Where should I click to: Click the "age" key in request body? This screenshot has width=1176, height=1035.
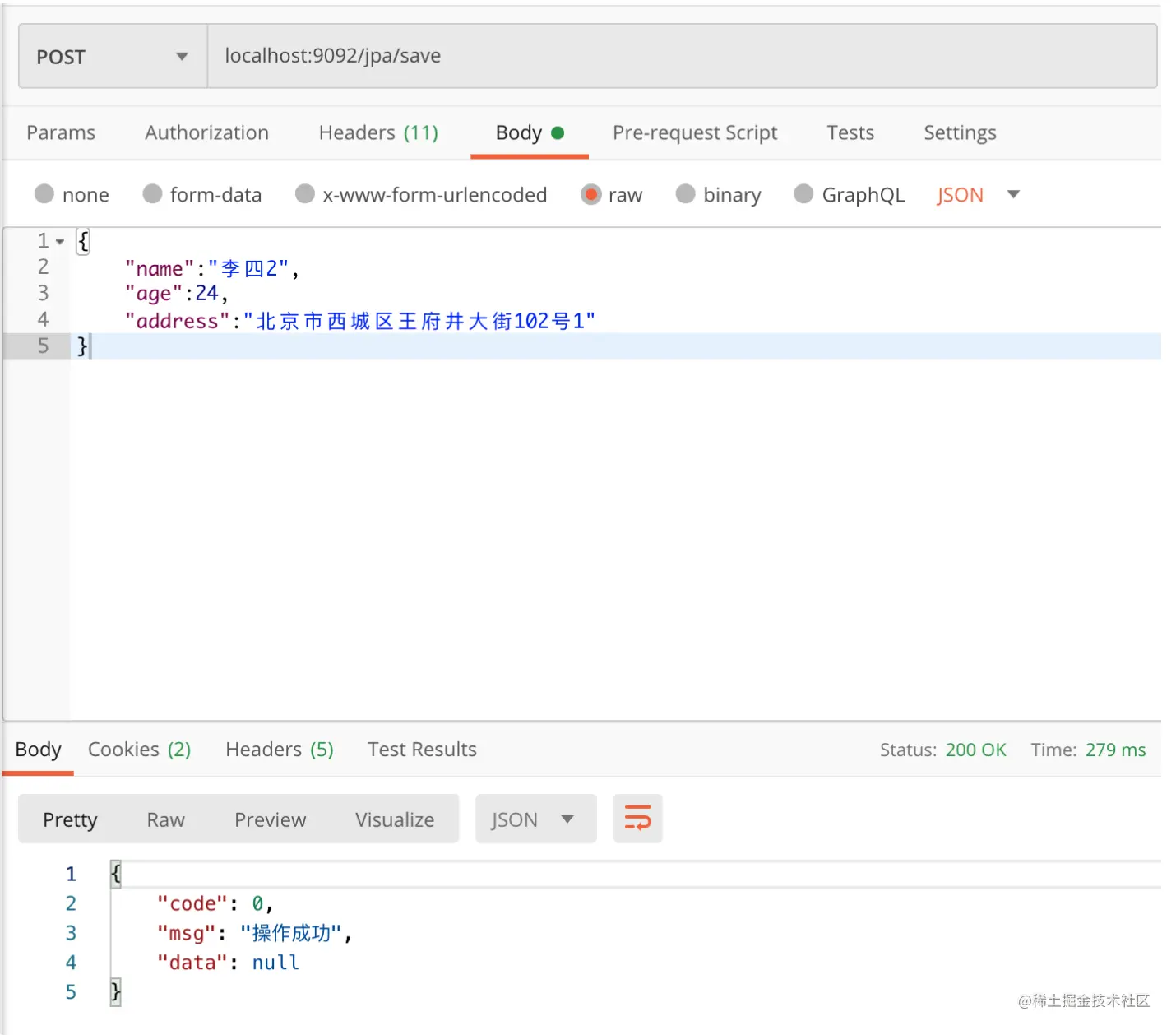click(x=154, y=294)
